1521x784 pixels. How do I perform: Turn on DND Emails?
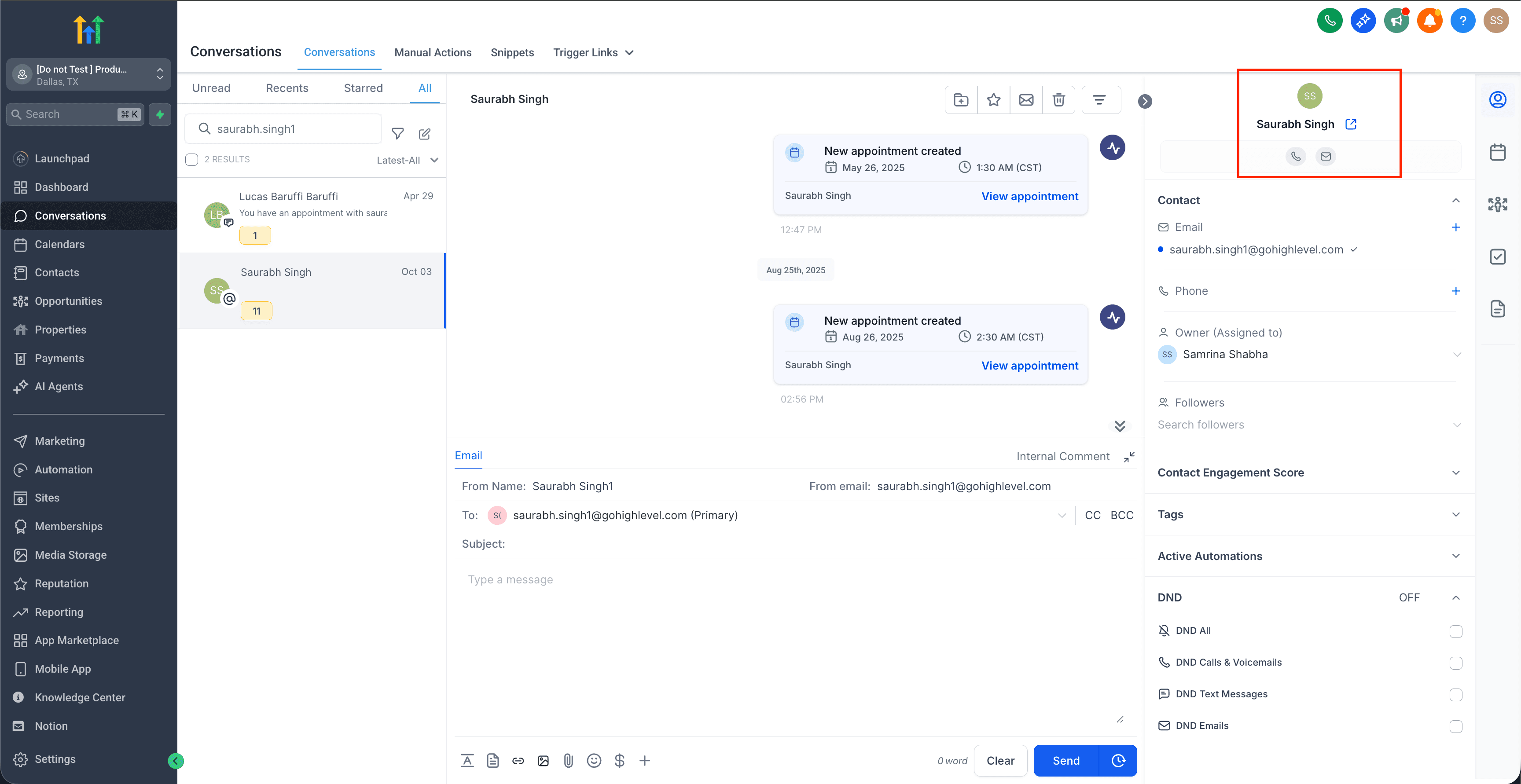tap(1456, 726)
